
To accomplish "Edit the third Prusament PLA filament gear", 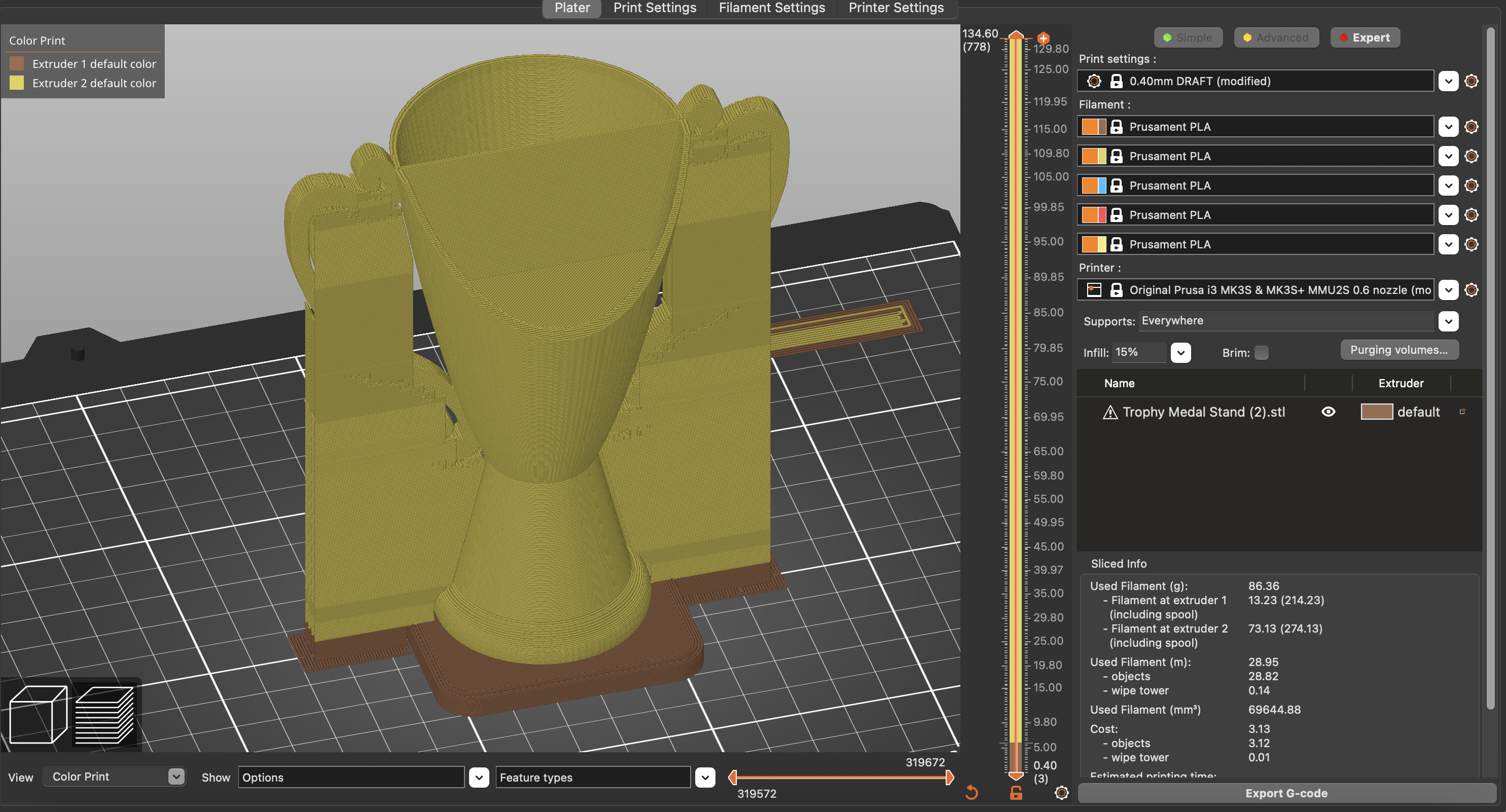I will 1472,186.
